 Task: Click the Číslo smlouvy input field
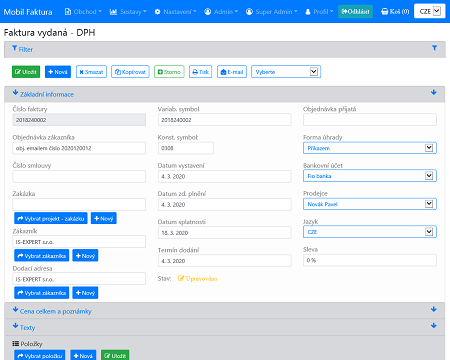[x=79, y=176]
